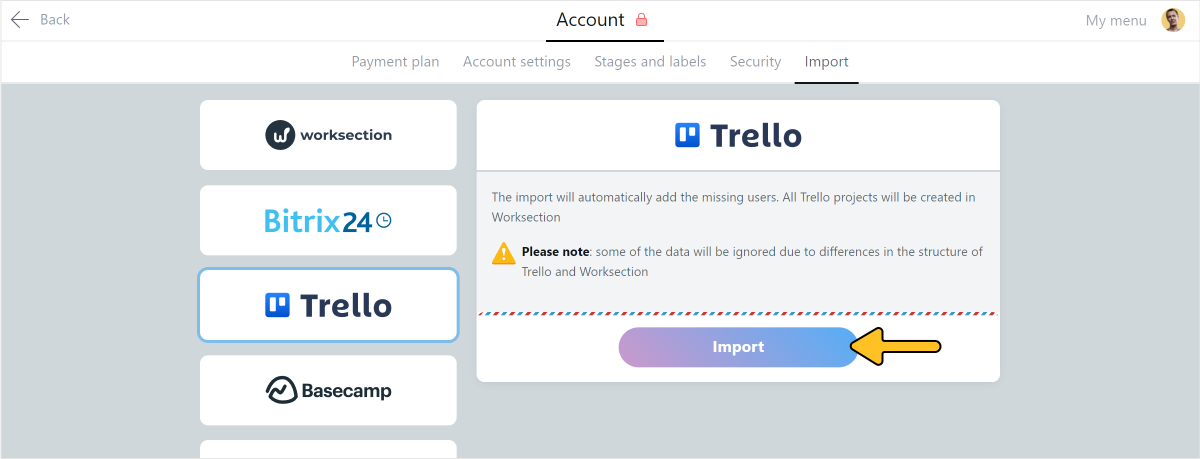Image resolution: width=1200 pixels, height=459 pixels.
Task: Select the Bitrix24 import card
Action: (x=328, y=220)
